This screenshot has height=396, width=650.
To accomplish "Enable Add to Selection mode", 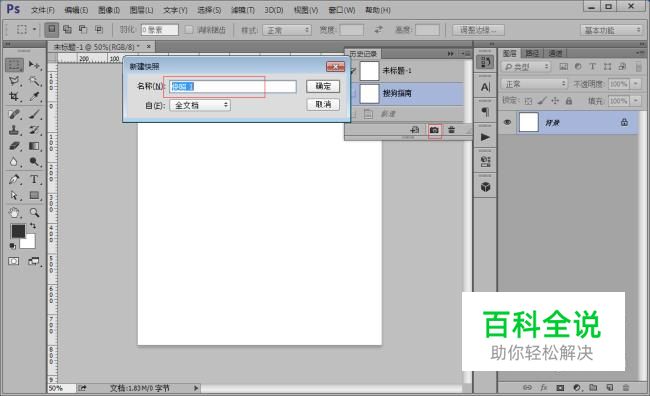I will coord(67,29).
